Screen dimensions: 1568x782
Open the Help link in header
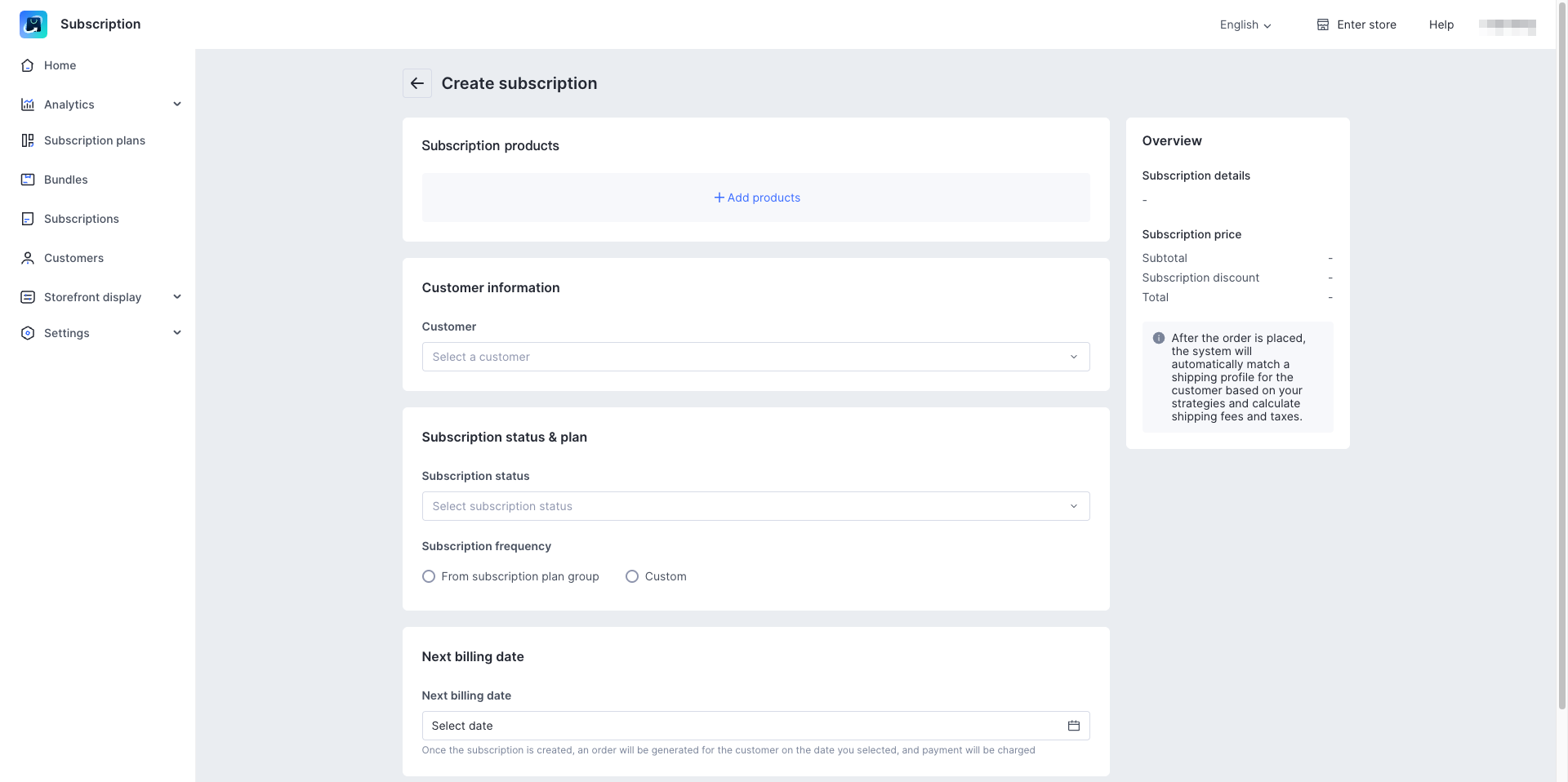(1441, 24)
